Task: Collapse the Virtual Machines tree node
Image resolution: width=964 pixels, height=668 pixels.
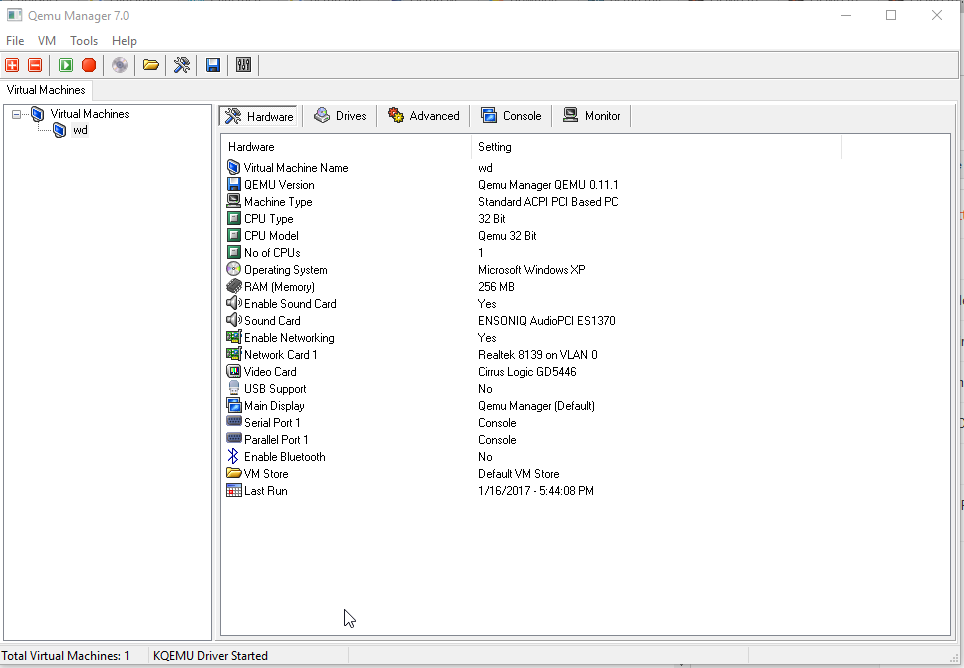Action: click(14, 113)
